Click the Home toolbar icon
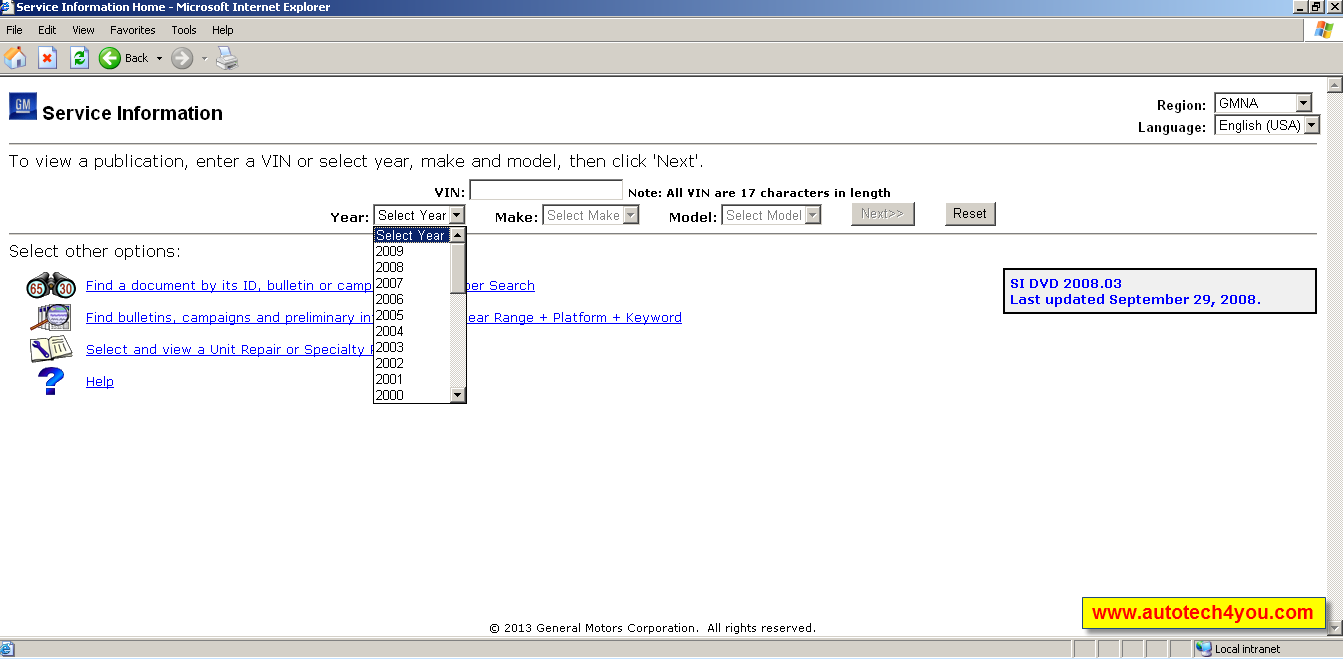Viewport: 1343px width, 659px height. pos(16,58)
